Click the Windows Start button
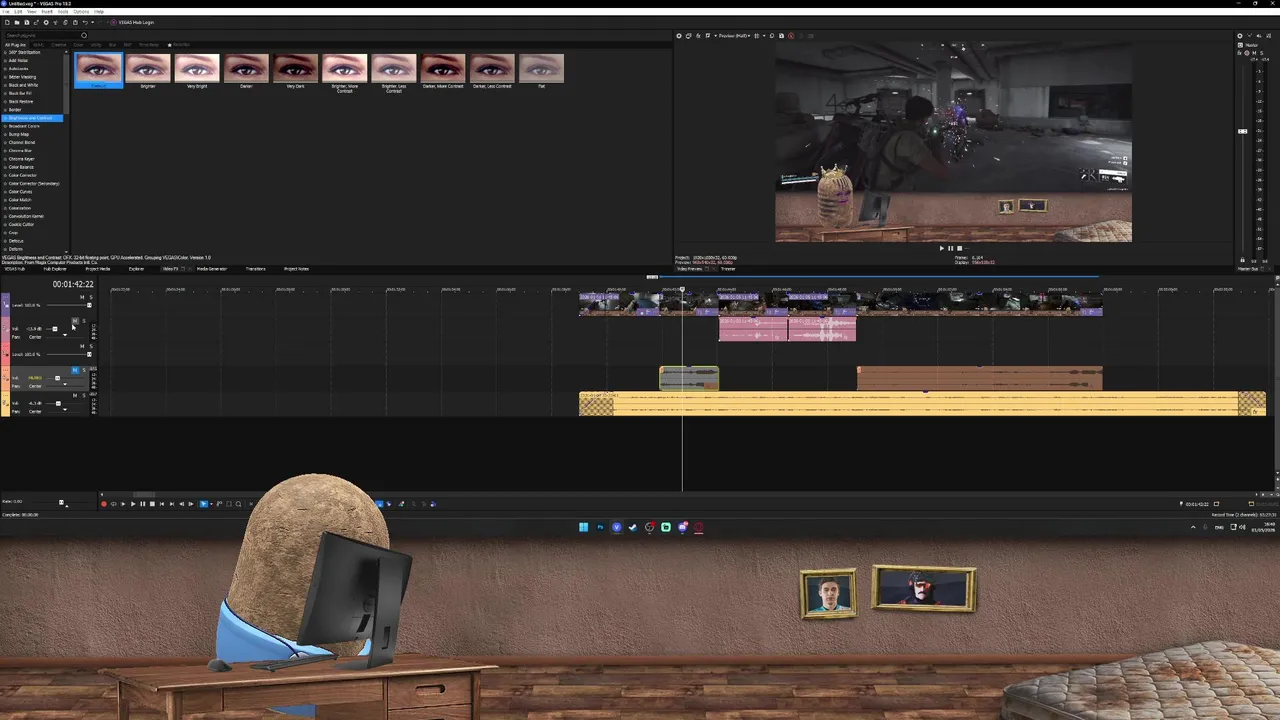 (583, 527)
